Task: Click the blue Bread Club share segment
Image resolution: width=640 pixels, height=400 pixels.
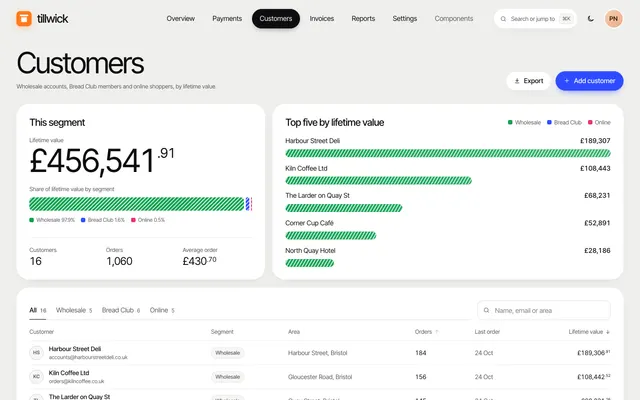Action: pos(247,204)
